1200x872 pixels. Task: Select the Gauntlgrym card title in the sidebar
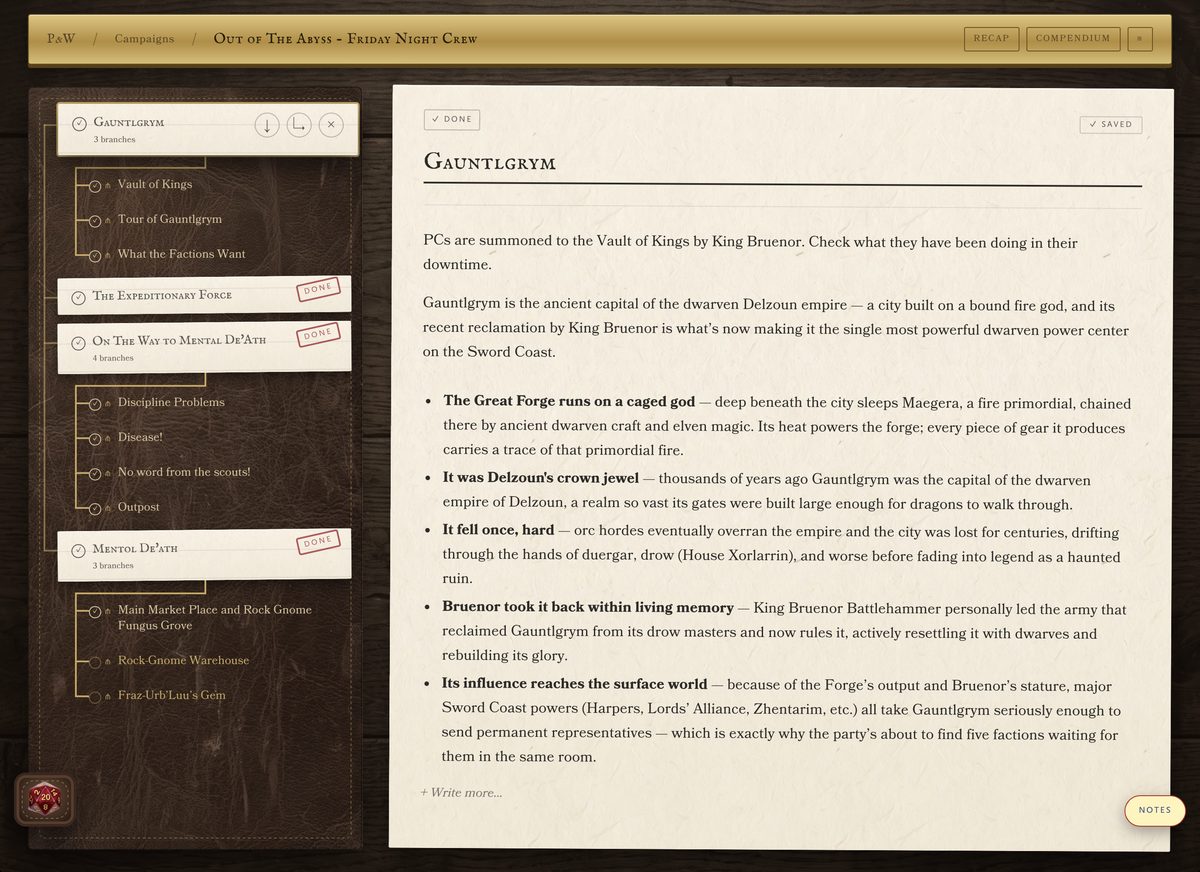pyautogui.click(x=129, y=122)
